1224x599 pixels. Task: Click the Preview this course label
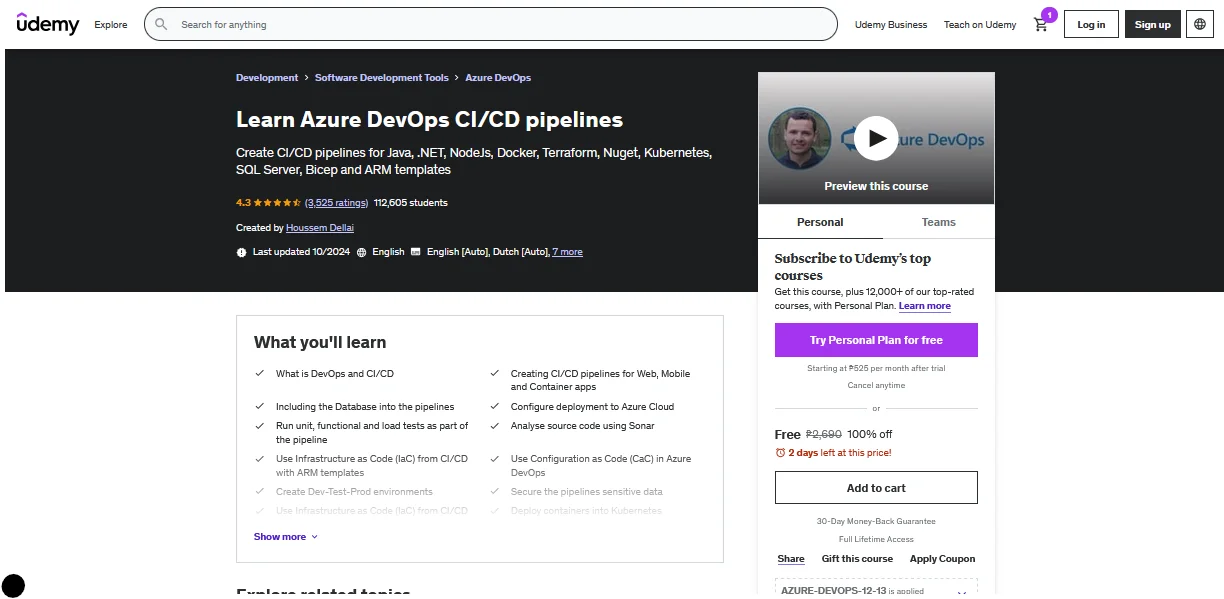[x=876, y=186]
